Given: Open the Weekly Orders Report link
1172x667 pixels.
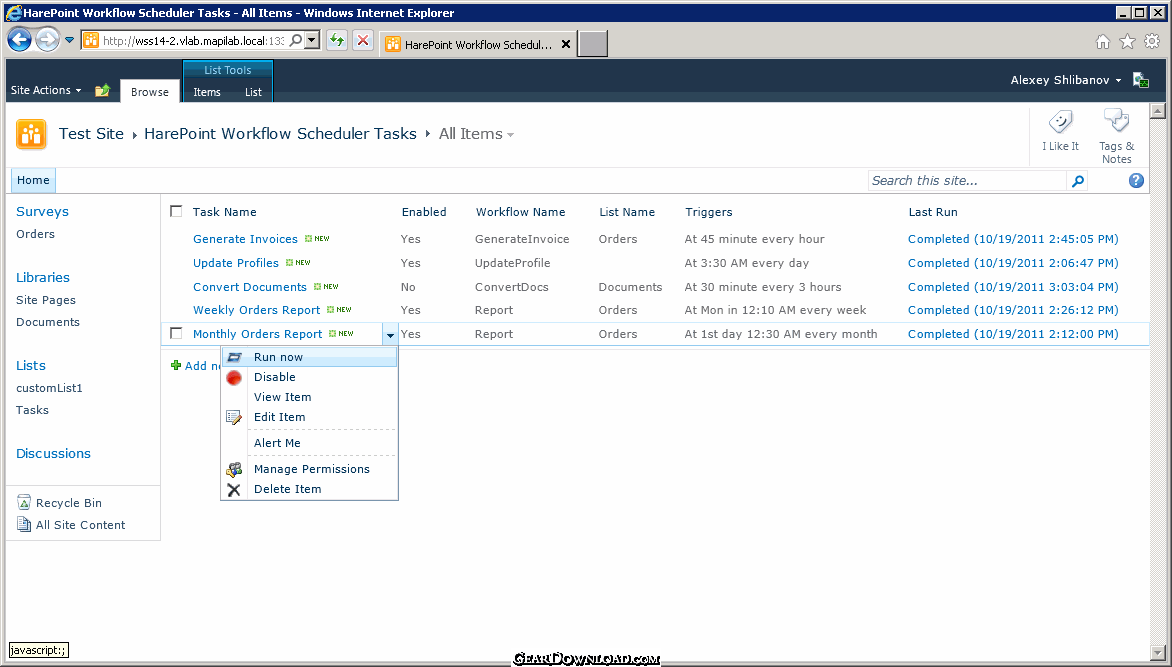Looking at the screenshot, I should click(256, 310).
